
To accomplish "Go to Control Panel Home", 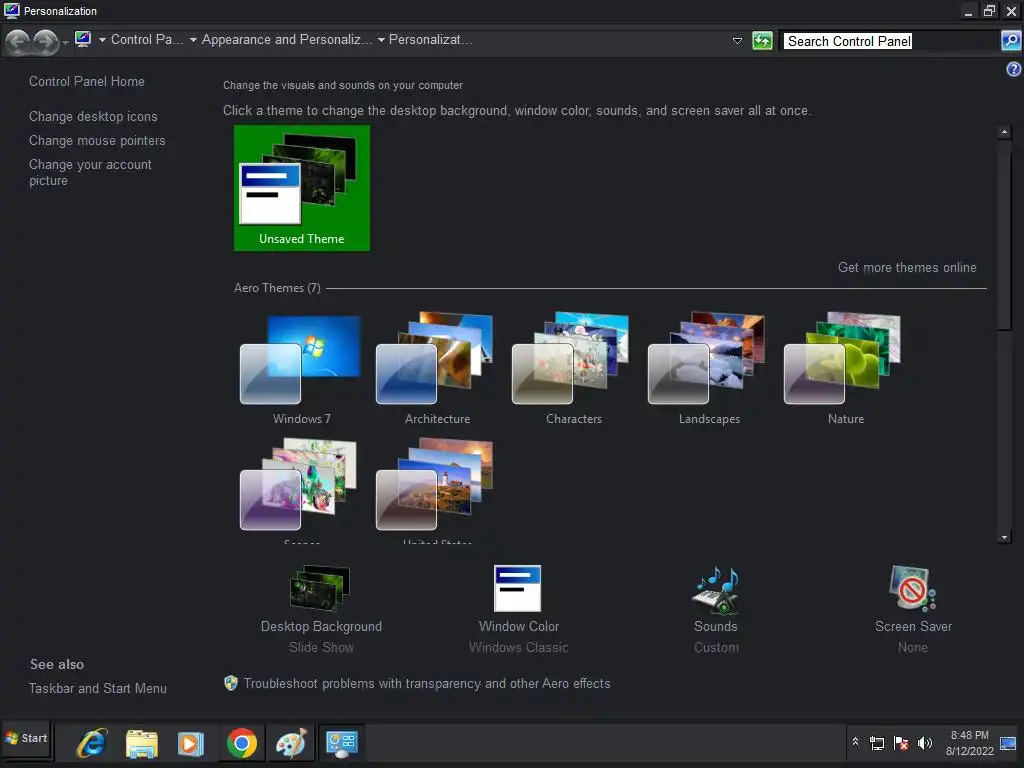I will 87,82.
